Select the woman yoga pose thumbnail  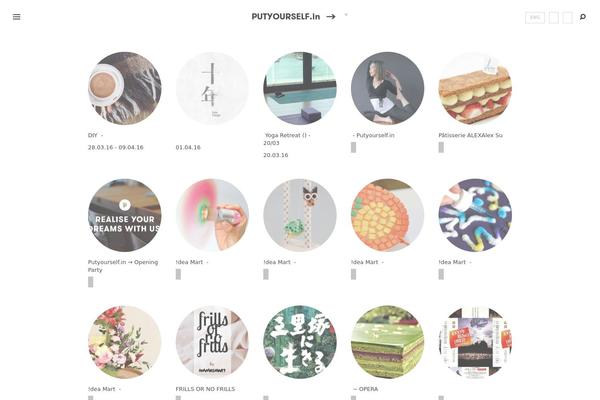coord(387,88)
